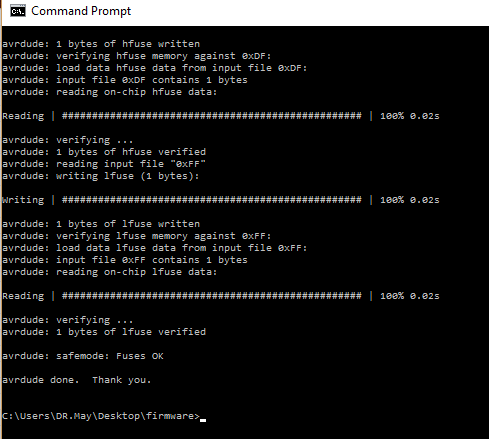Click the Writing progress bar of hashes

[212, 200]
